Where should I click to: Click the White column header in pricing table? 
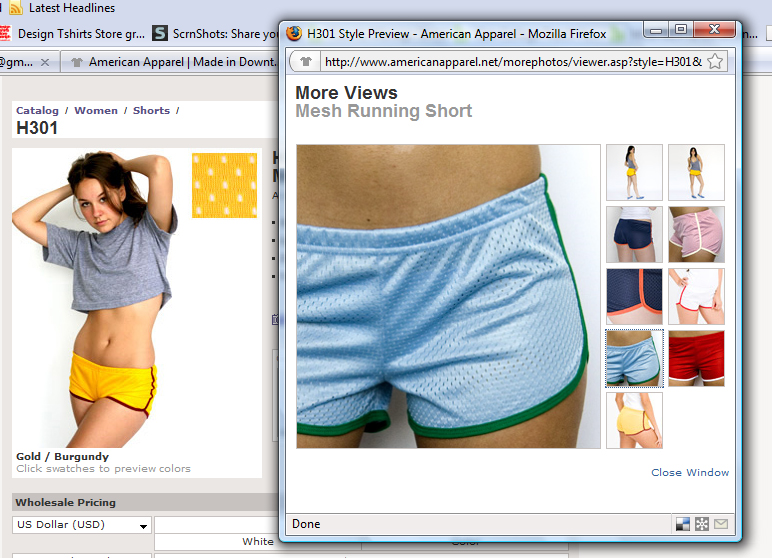[257, 541]
